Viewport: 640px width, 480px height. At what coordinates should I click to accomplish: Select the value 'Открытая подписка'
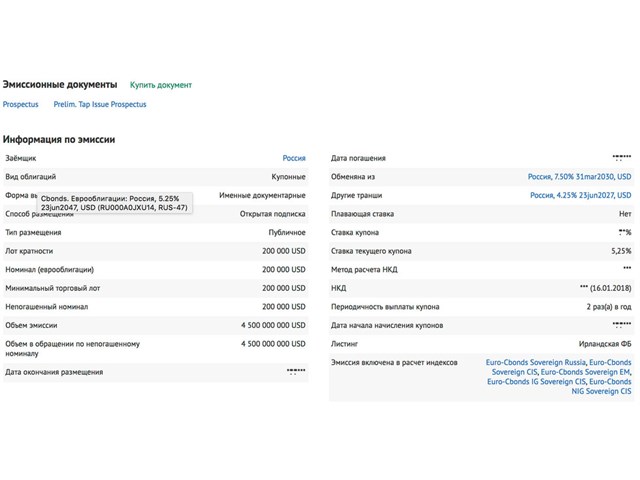[272, 214]
